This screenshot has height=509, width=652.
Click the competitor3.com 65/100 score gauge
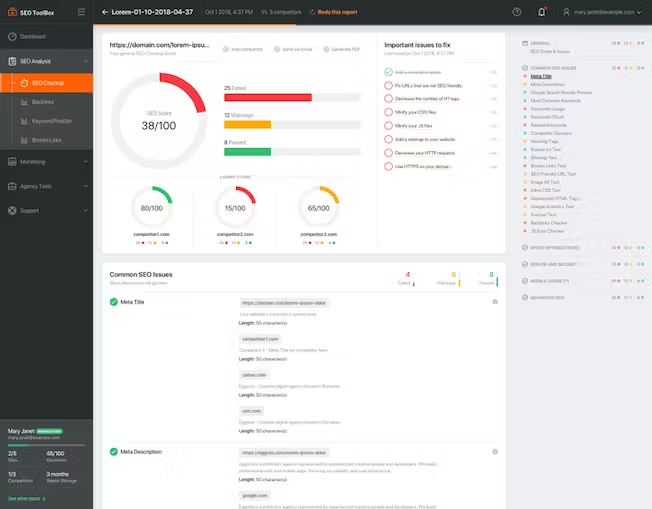point(319,208)
